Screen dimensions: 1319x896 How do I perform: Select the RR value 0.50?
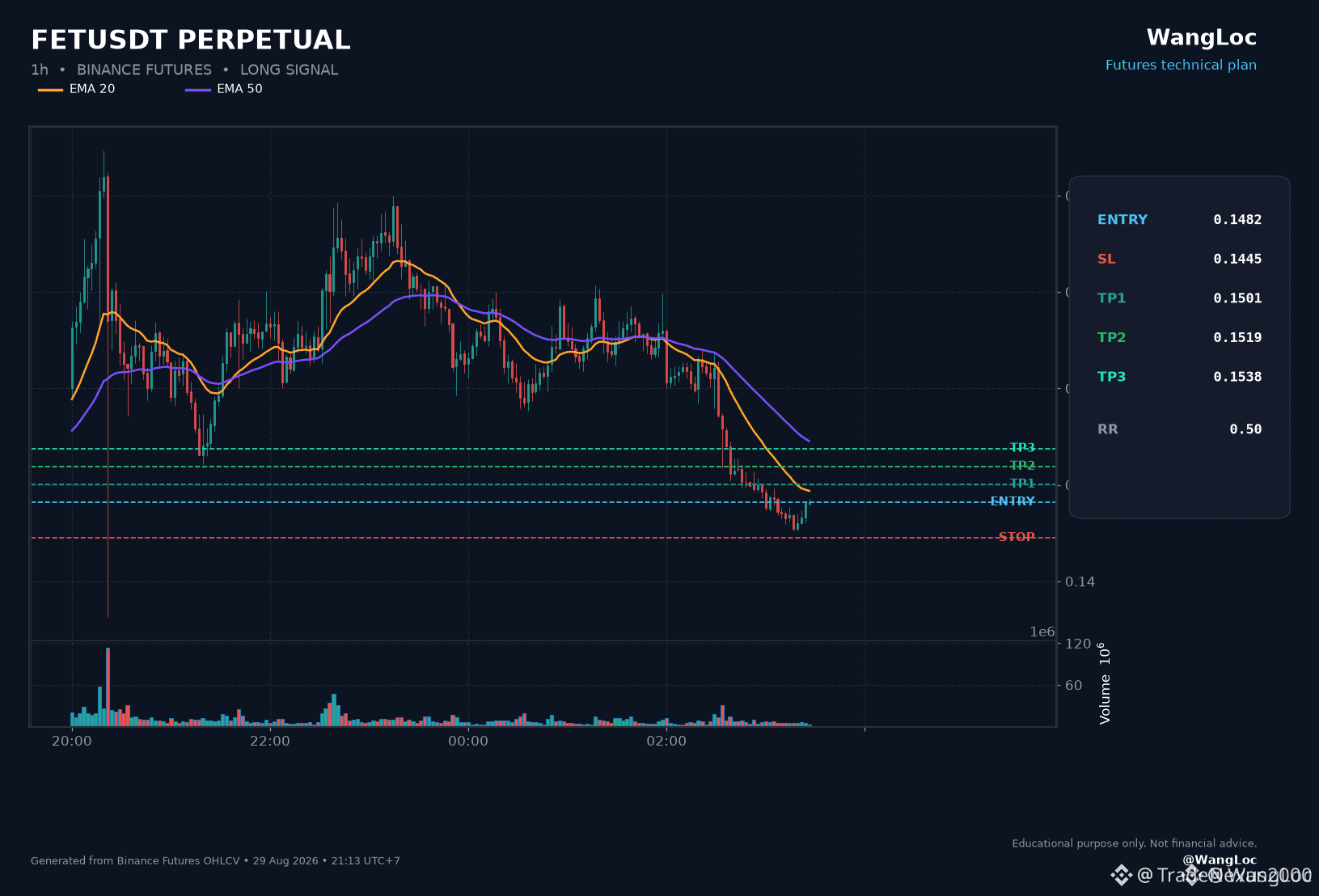tap(1245, 429)
